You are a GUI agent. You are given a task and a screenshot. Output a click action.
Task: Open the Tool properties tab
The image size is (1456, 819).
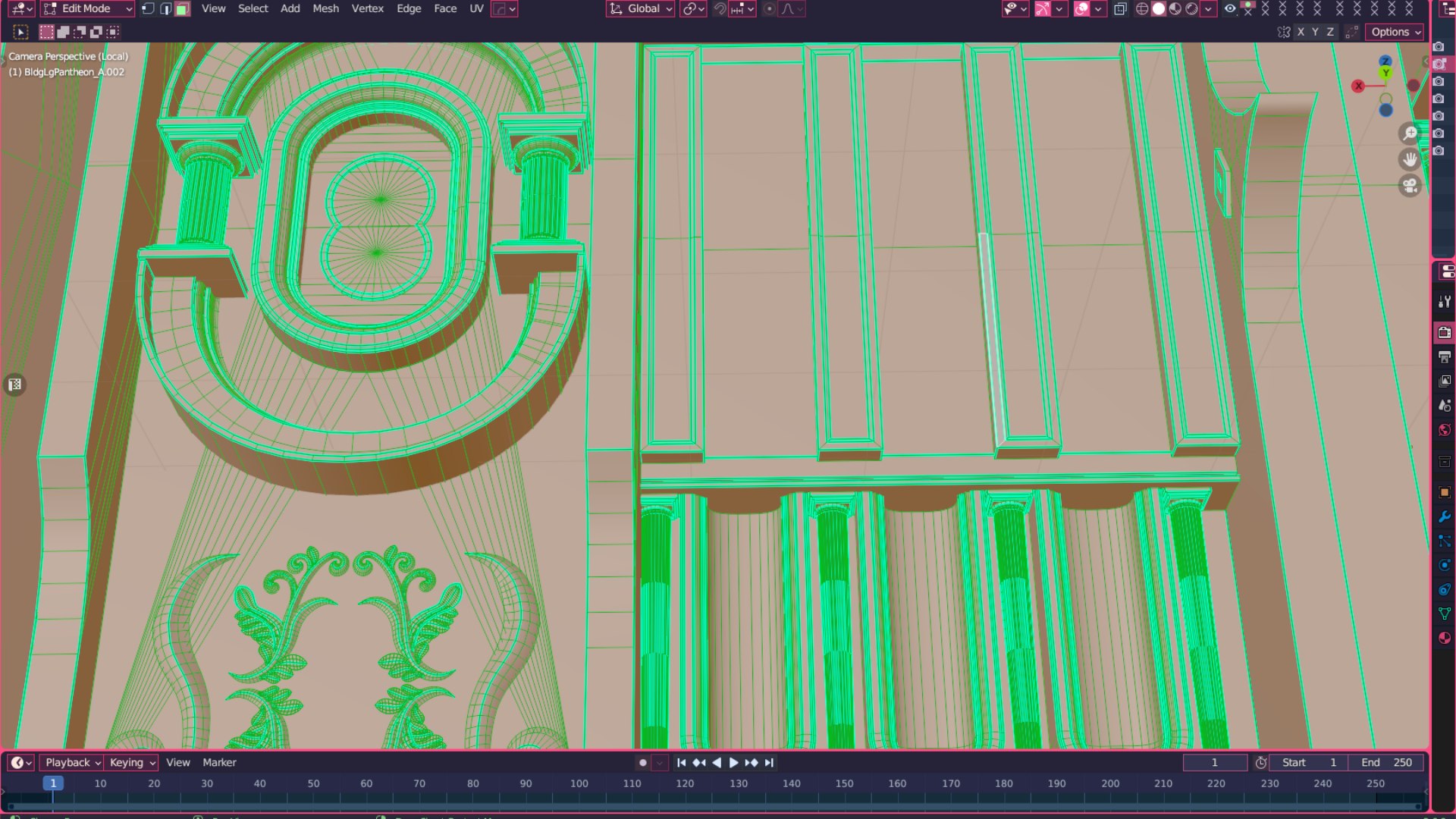pyautogui.click(x=1445, y=303)
